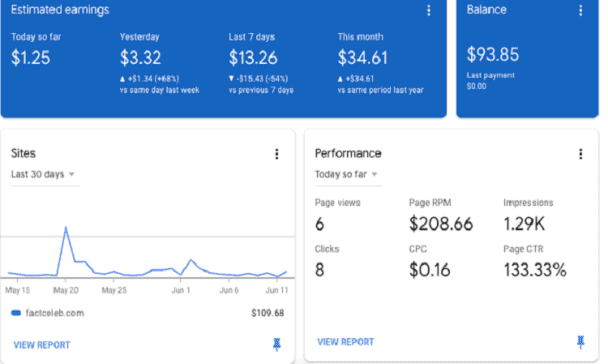Screen dimensions: 608x364
Task: Click the -$15.43 (-54%) change text
Action: pos(262,79)
